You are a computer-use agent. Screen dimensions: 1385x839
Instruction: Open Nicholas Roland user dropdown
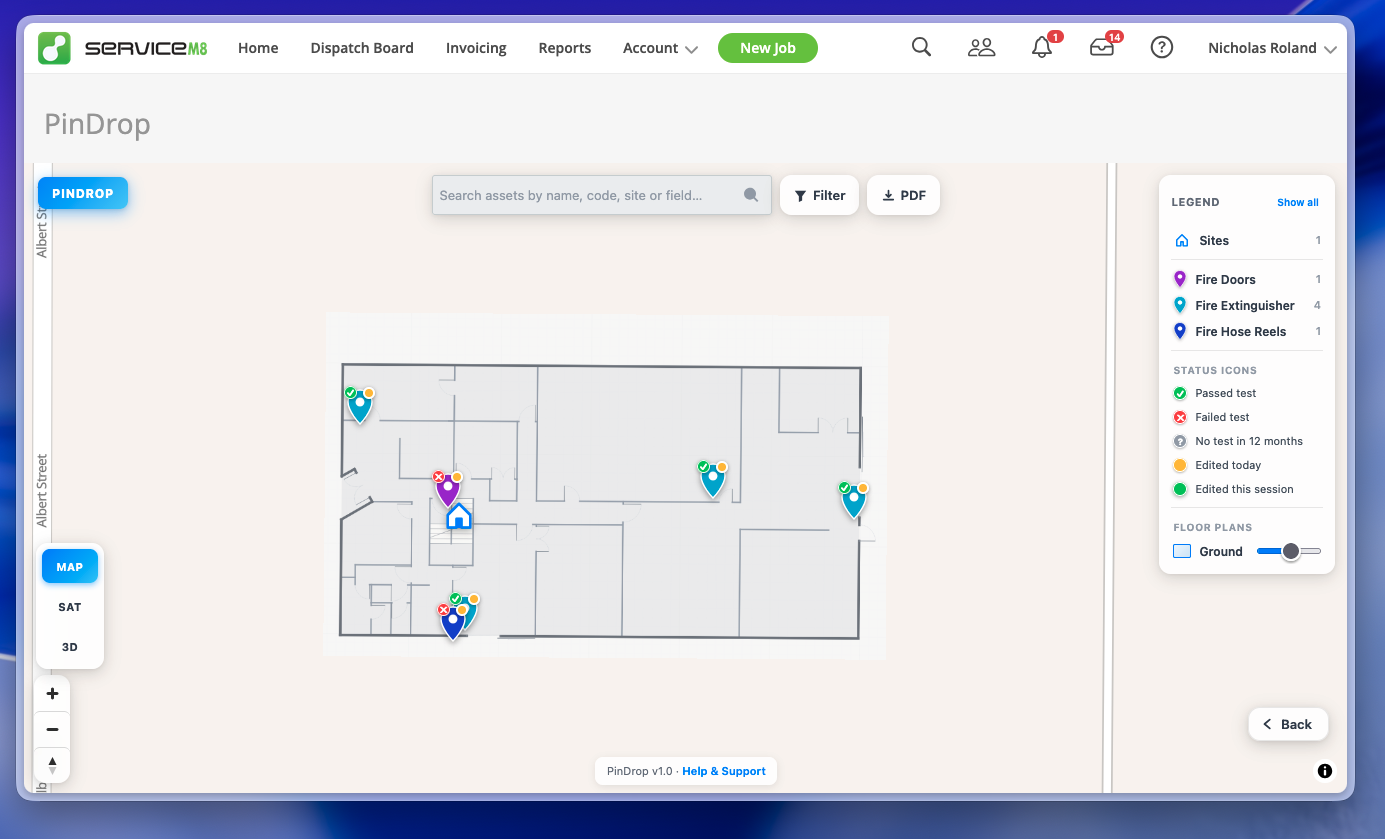[x=1272, y=48]
